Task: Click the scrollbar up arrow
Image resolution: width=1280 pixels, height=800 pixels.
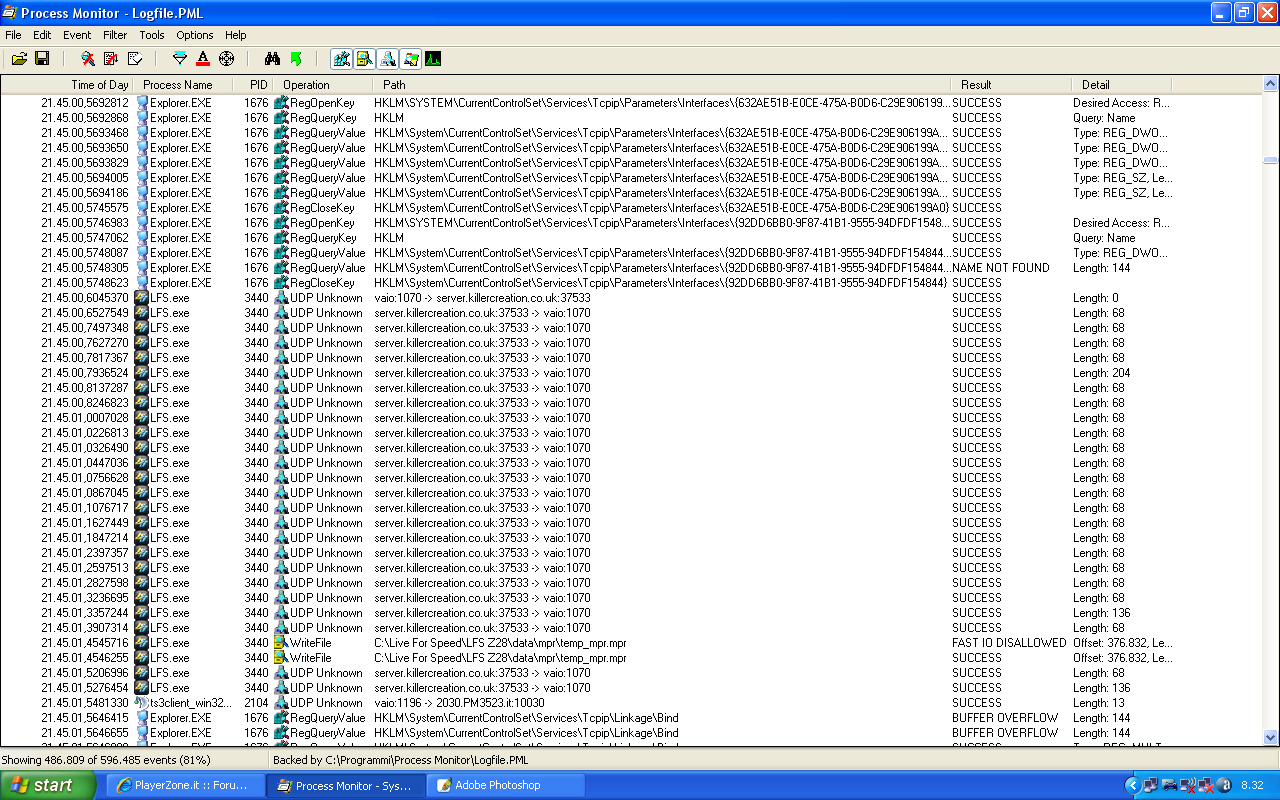Action: (1270, 85)
